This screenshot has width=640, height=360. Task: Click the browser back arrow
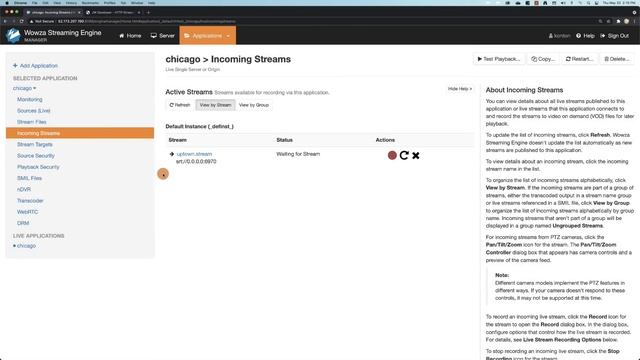tap(5, 21)
